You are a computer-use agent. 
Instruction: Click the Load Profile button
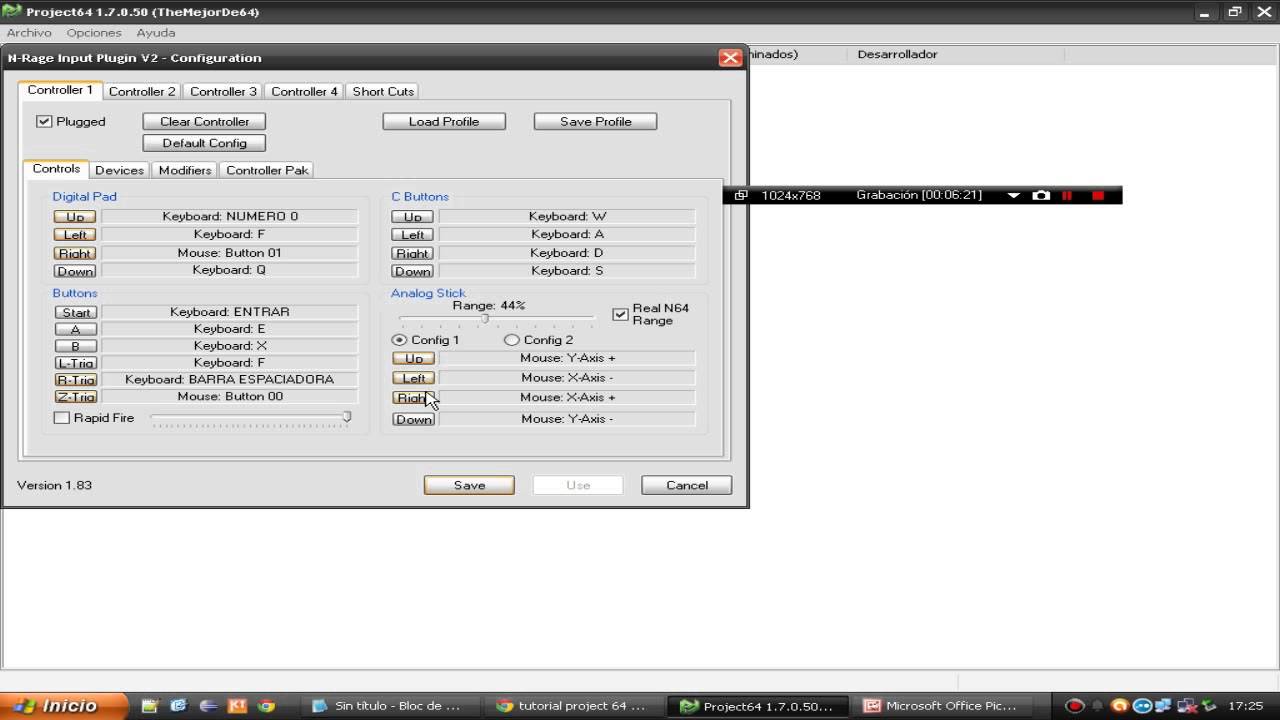(x=444, y=121)
